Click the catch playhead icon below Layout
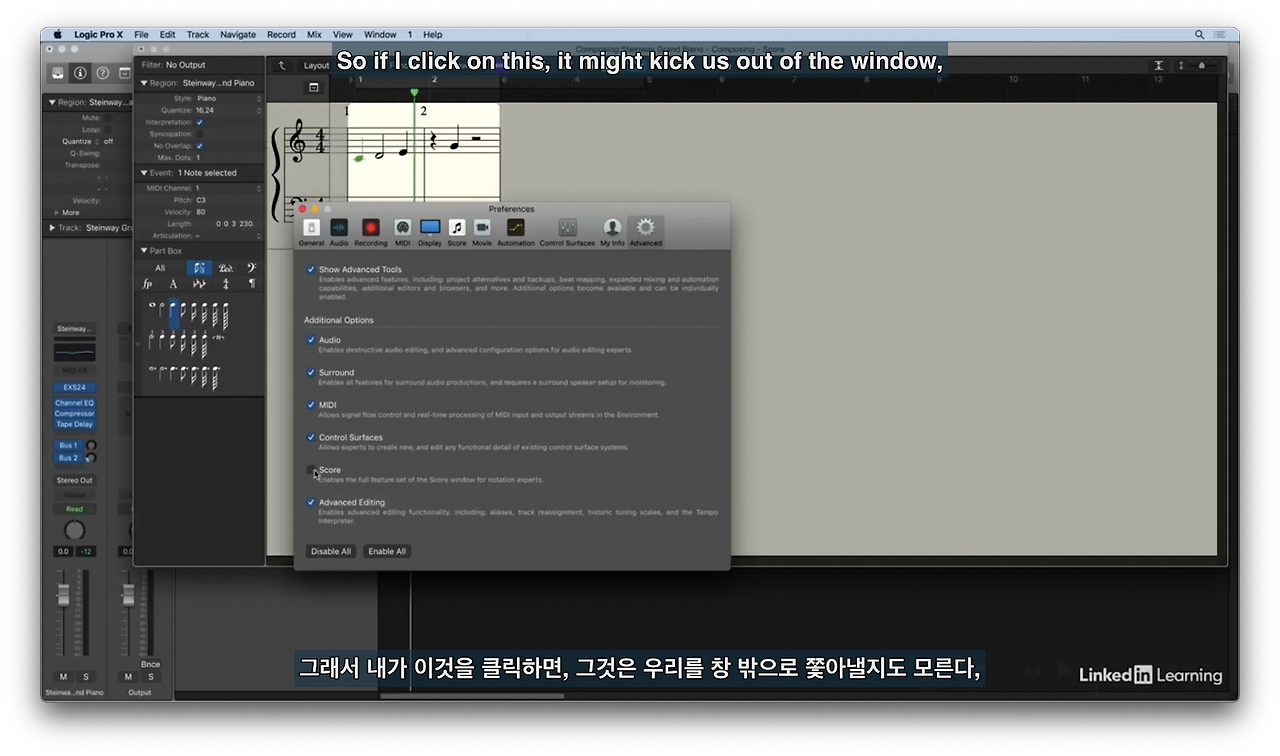The image size is (1280, 756). pos(313,88)
